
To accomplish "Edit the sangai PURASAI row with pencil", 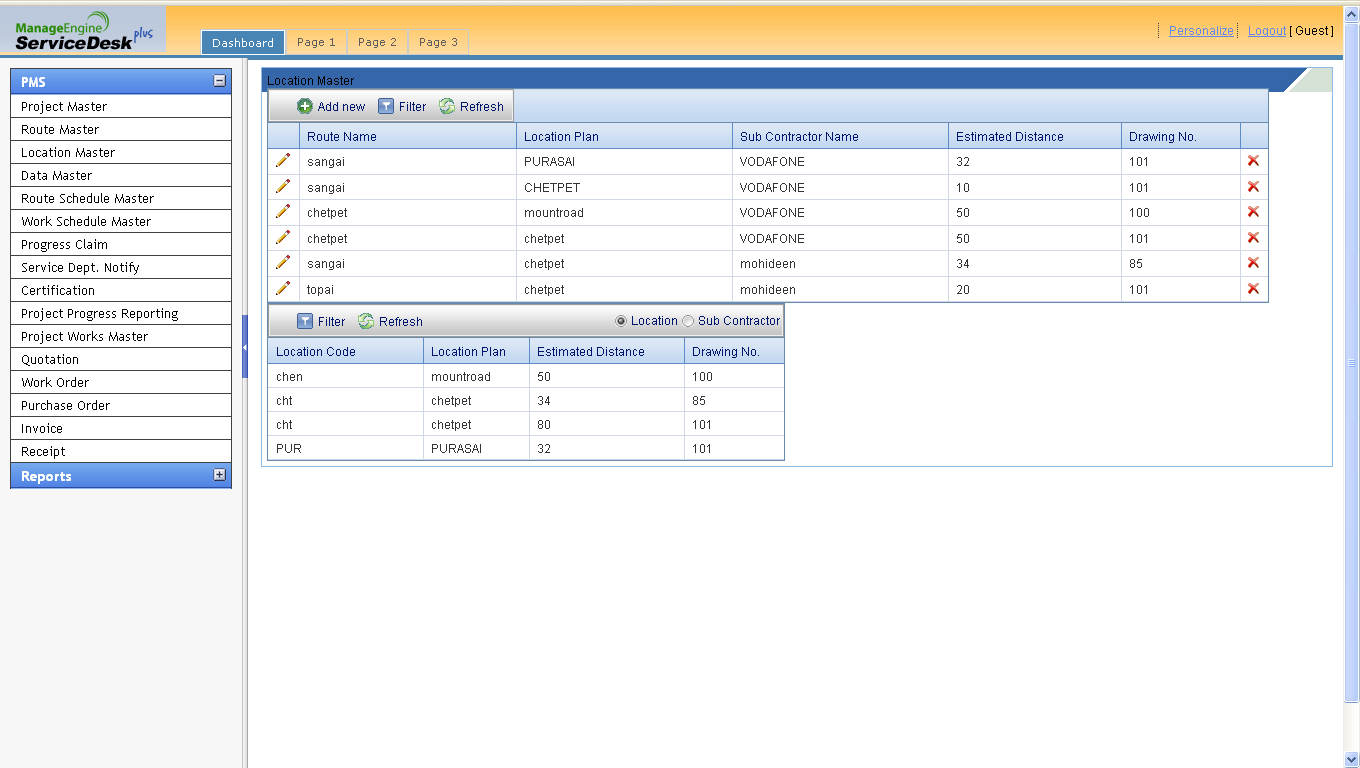I will pos(283,160).
